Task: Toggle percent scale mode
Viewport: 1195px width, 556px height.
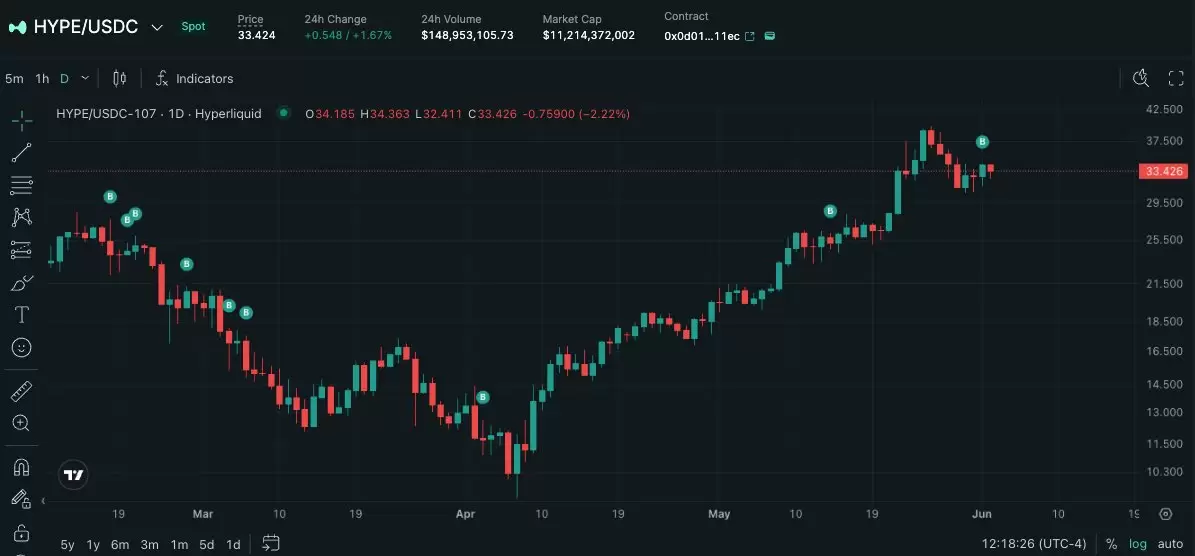Action: 1112,544
